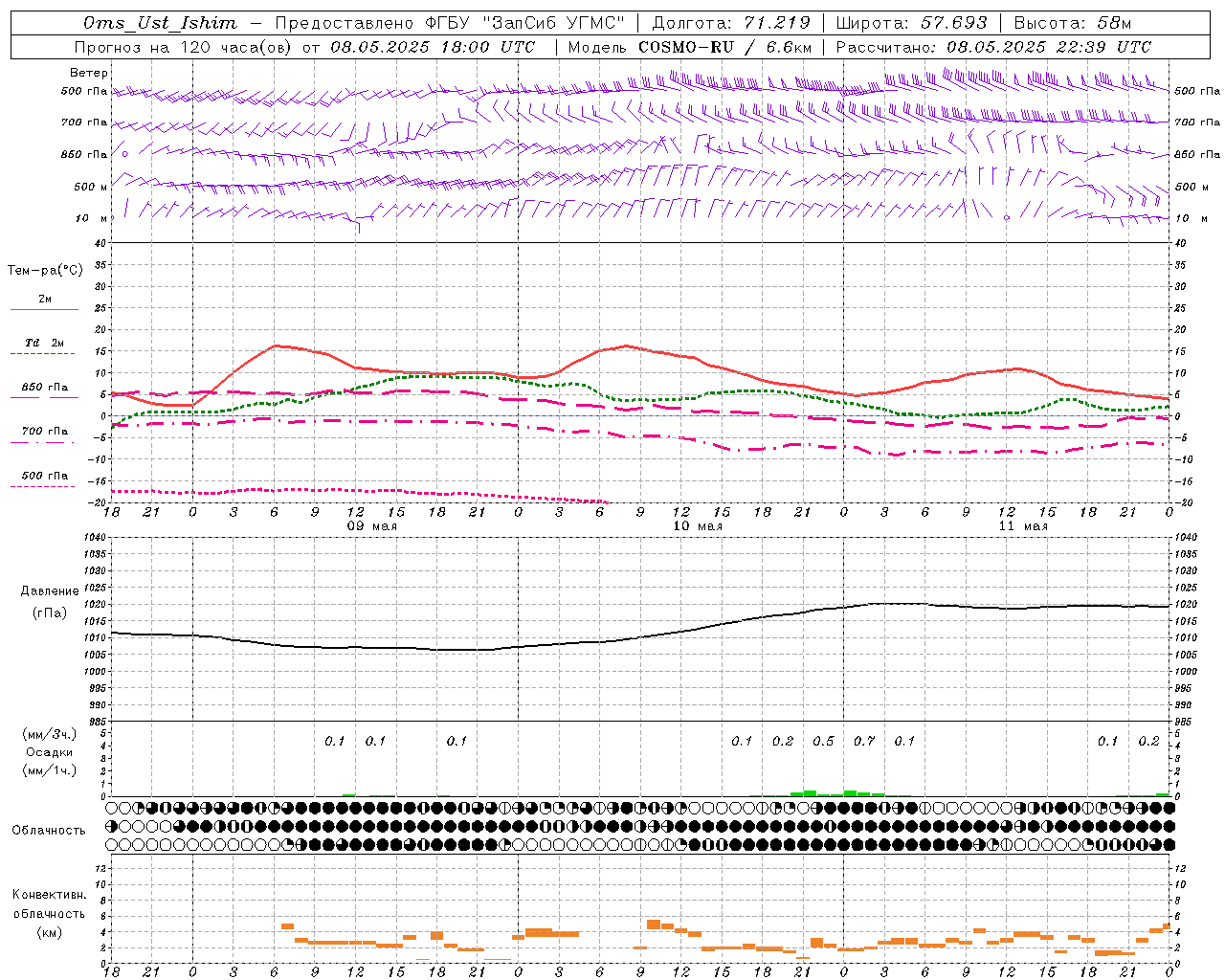Click the Давление panel label
The height and width of the screenshot is (980, 1225).
(50, 591)
